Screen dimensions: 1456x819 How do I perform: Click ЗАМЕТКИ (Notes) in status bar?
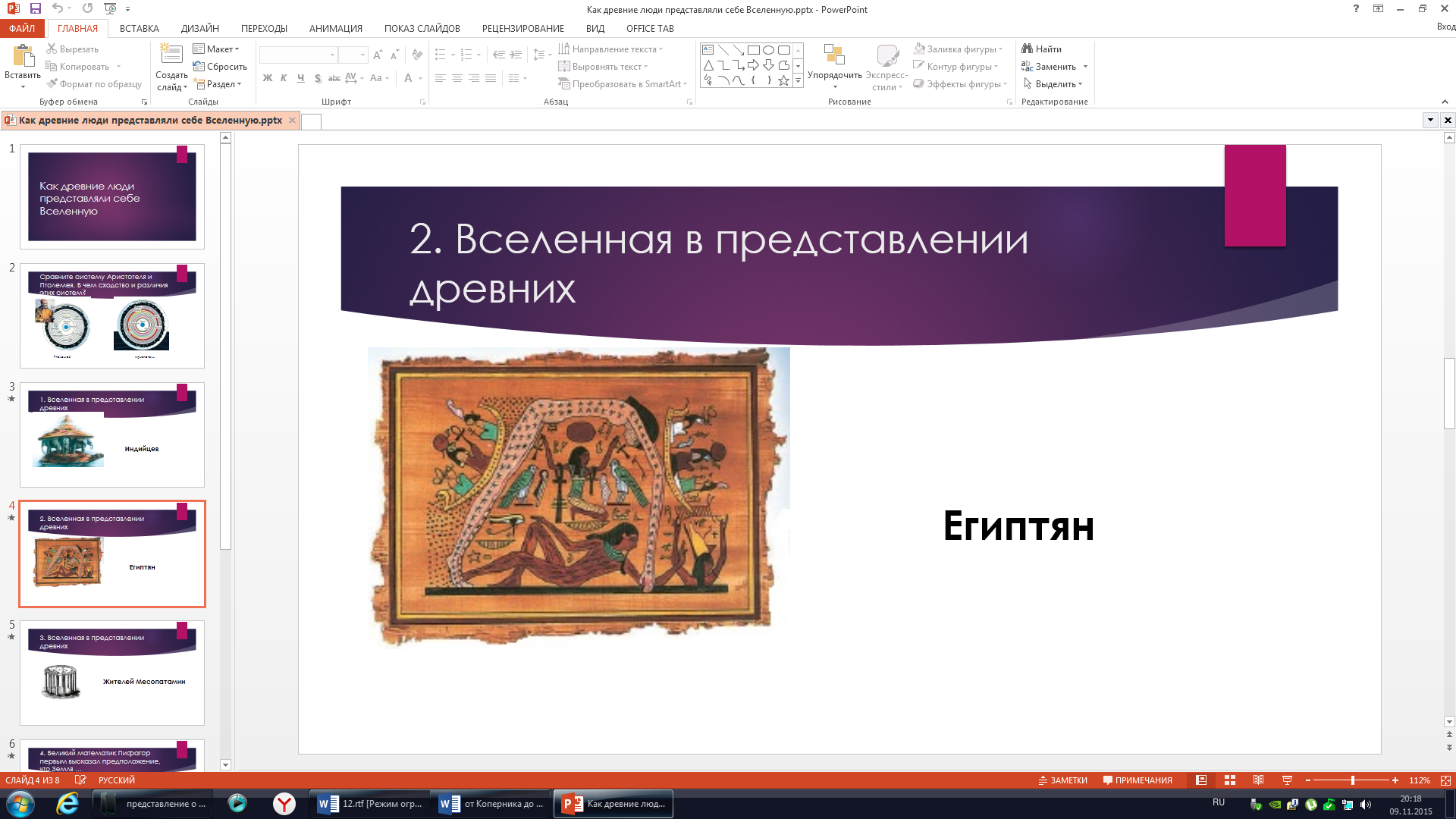(x=1062, y=780)
